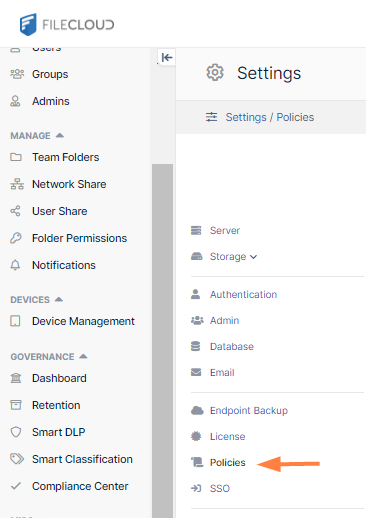This screenshot has width=366, height=518.
Task: Click the sidebar vertical scrollbar
Action: pos(162,341)
